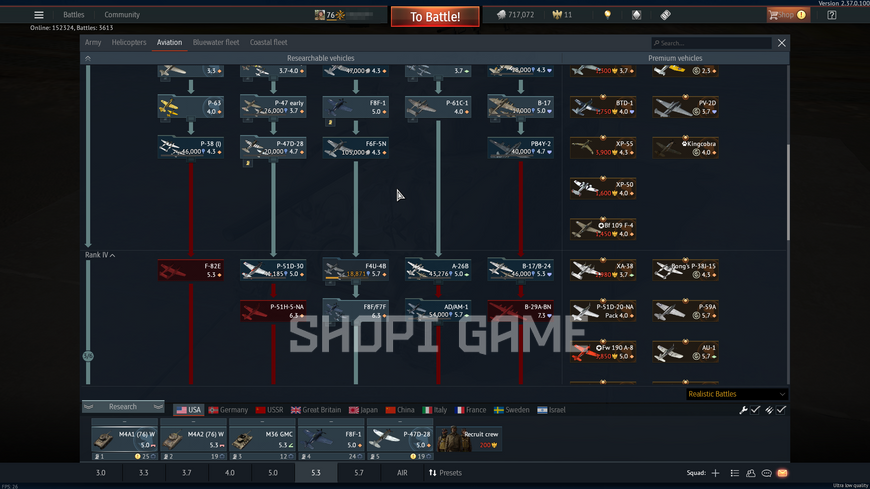The width and height of the screenshot is (870, 489).
Task: Select the 5.7 preset tab
Action: pos(358,473)
